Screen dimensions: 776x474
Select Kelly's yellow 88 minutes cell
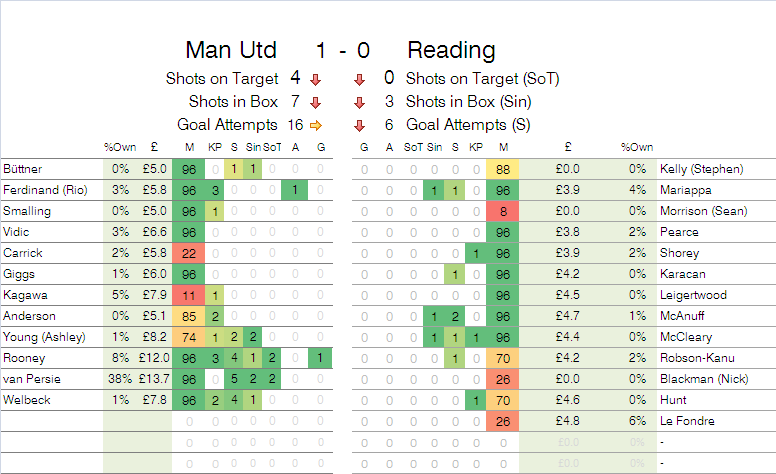click(502, 169)
